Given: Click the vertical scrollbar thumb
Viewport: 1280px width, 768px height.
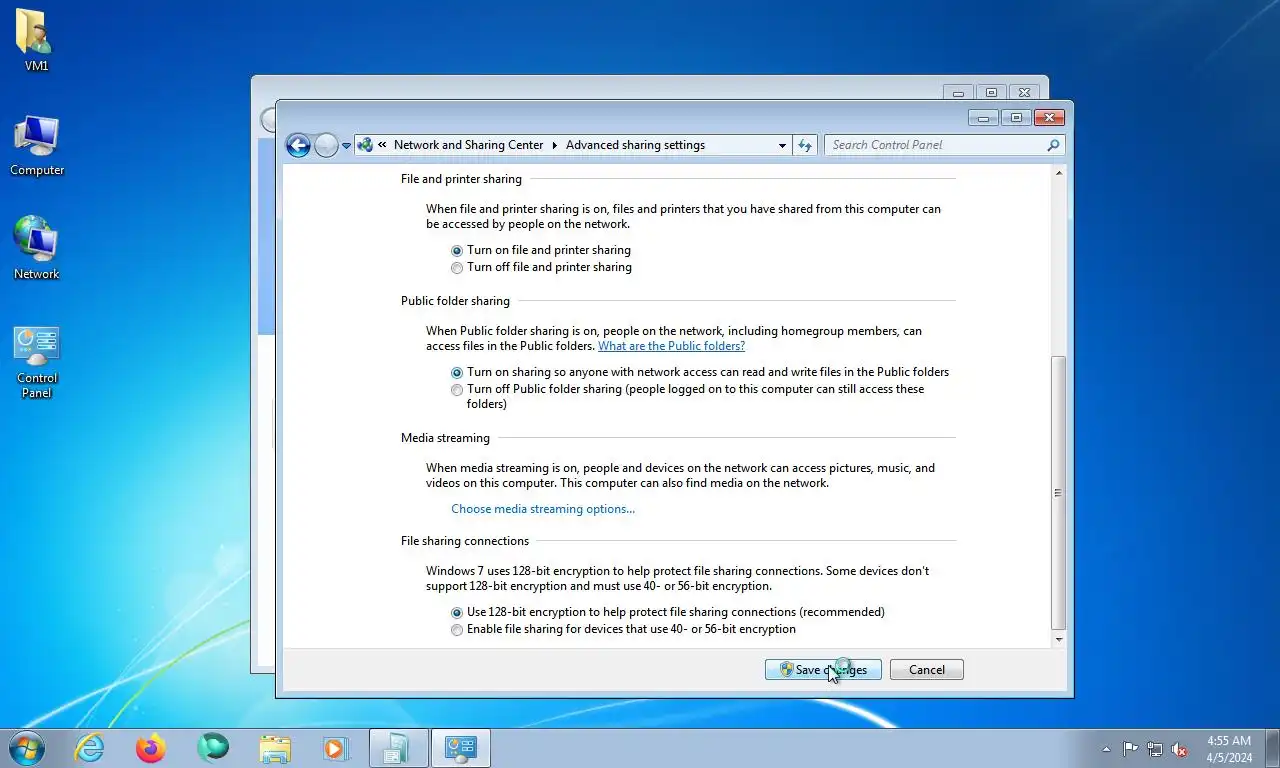Looking at the screenshot, I should pos(1059,492).
